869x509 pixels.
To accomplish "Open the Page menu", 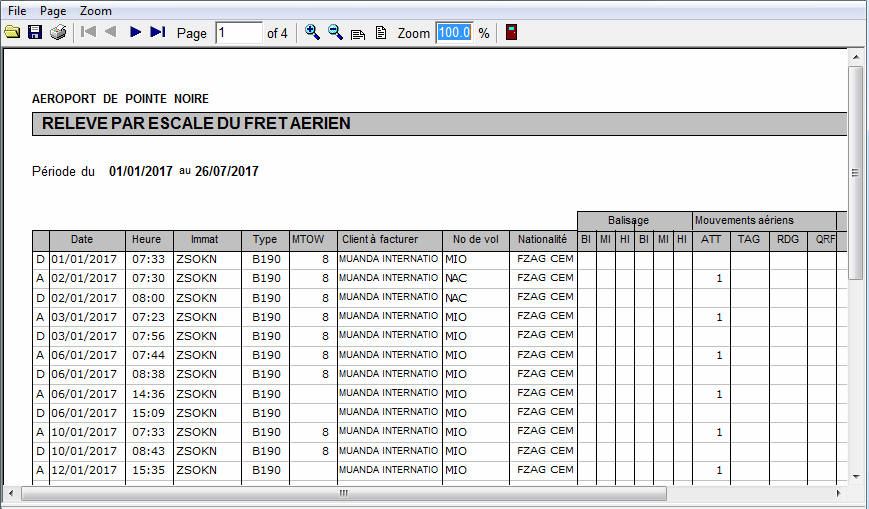I will (x=53, y=10).
